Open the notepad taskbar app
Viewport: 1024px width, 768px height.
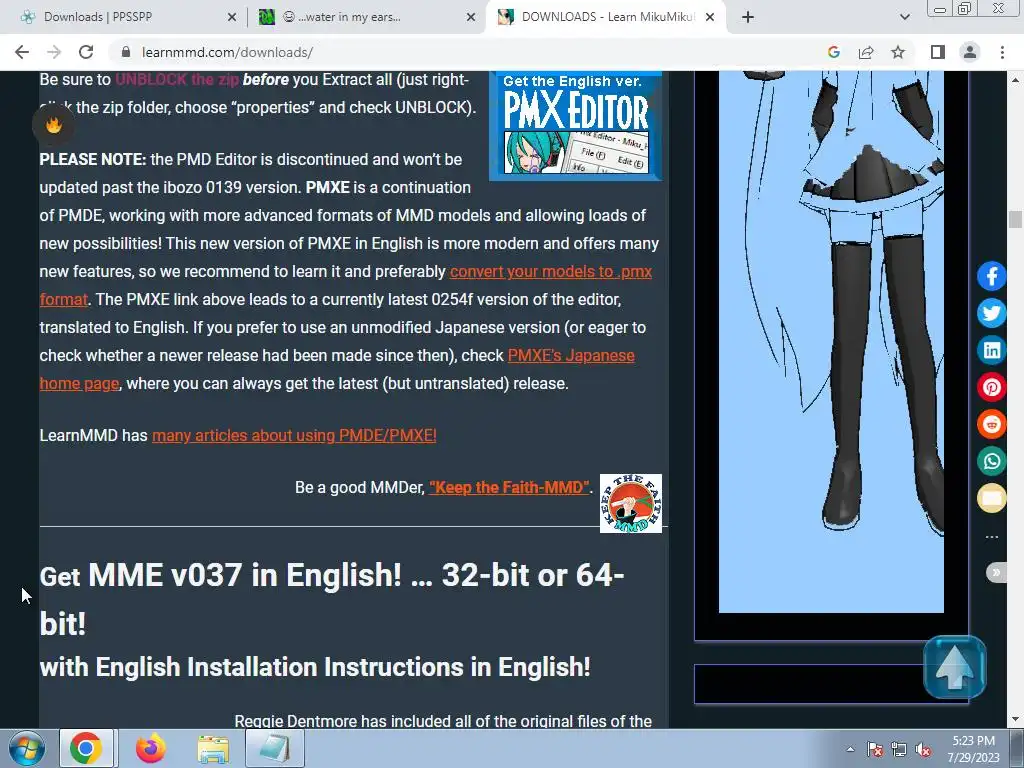(275, 748)
